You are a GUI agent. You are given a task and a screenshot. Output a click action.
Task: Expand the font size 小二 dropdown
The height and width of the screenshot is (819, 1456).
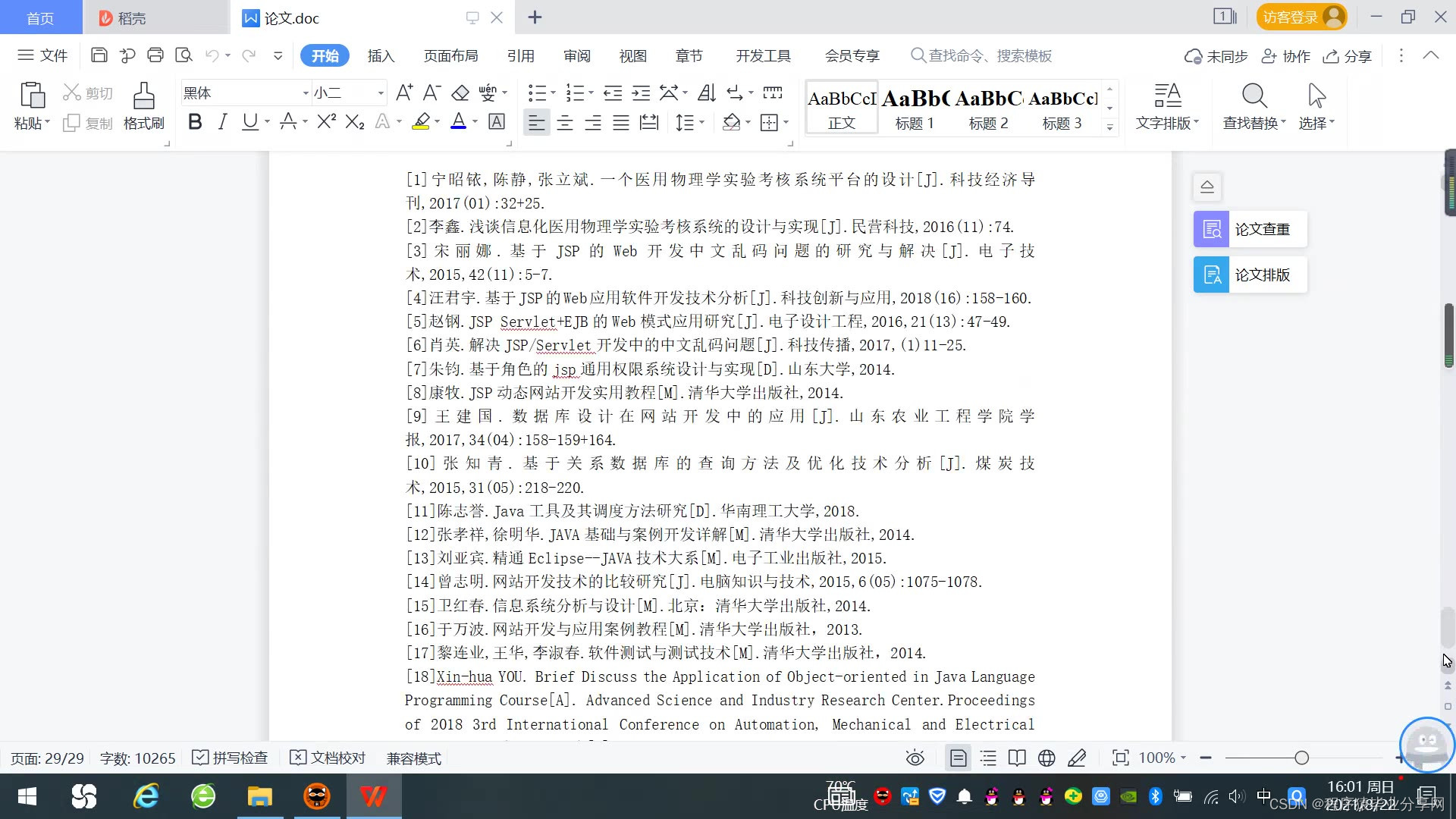click(381, 93)
